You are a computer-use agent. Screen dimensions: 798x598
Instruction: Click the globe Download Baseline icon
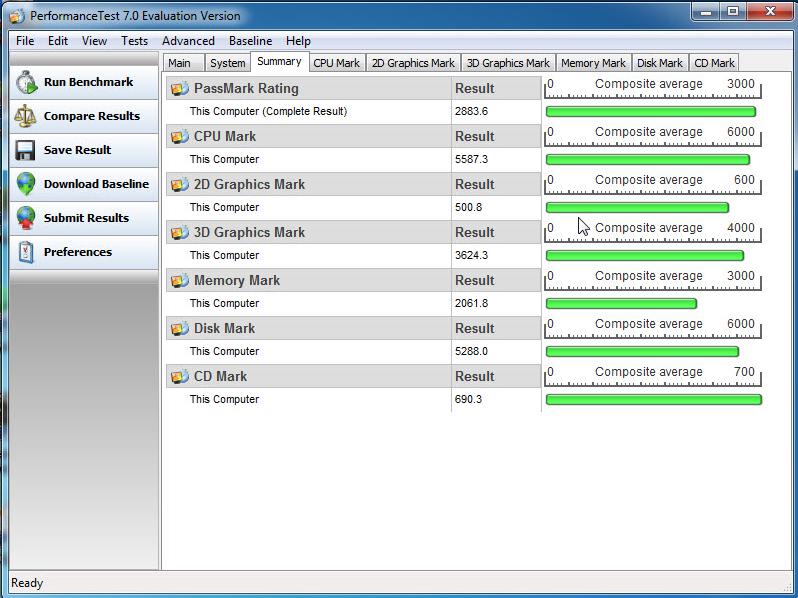pos(26,184)
